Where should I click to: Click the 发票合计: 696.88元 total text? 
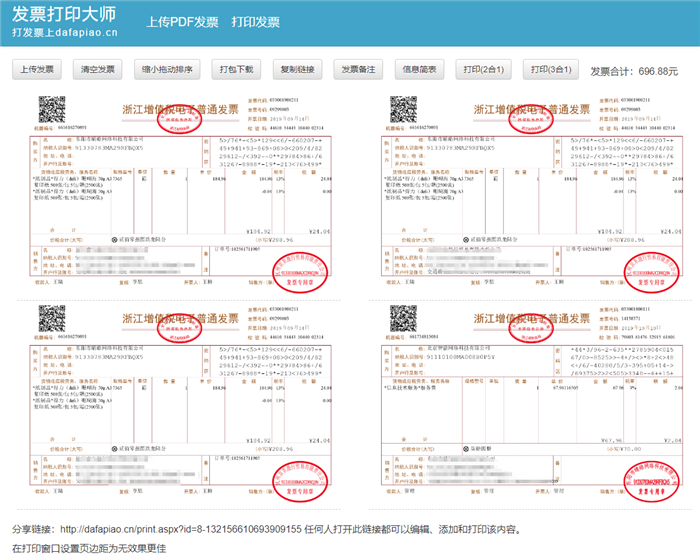pos(634,71)
